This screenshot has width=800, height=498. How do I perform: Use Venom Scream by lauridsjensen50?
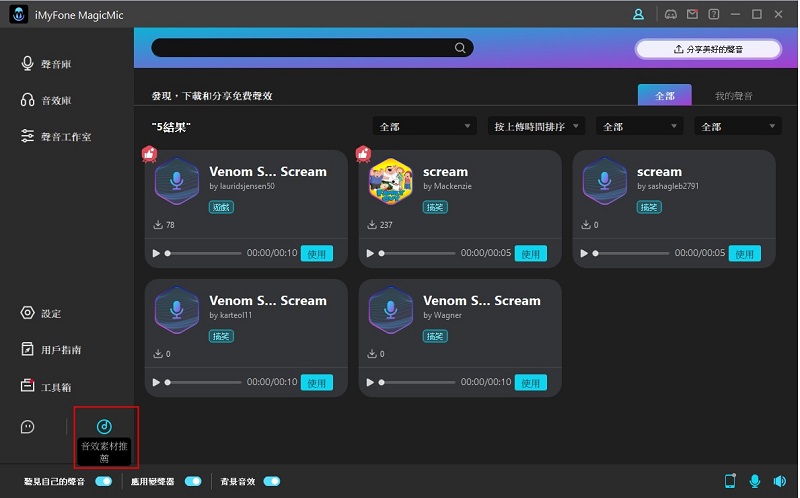(x=317, y=254)
